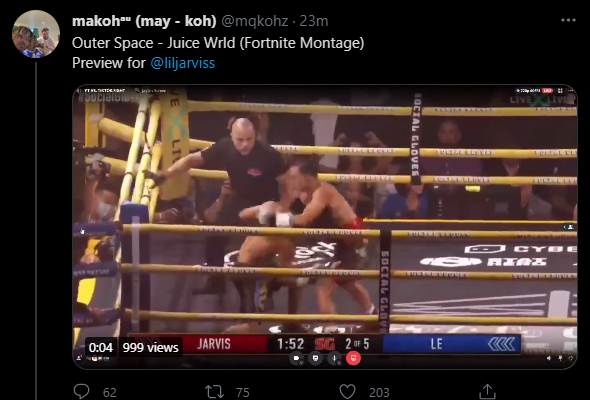Click the fullscreen icon at the video's bottom right
Viewport: 590px width, 400px height.
[x=571, y=358]
